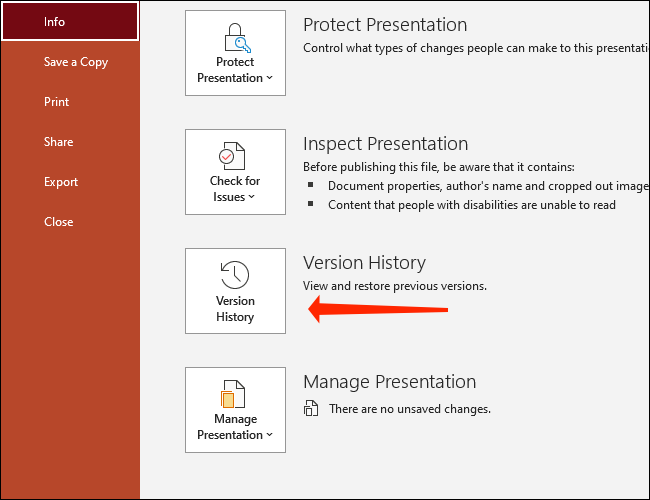Go to Export in the sidebar
The width and height of the screenshot is (650, 500).
[61, 182]
